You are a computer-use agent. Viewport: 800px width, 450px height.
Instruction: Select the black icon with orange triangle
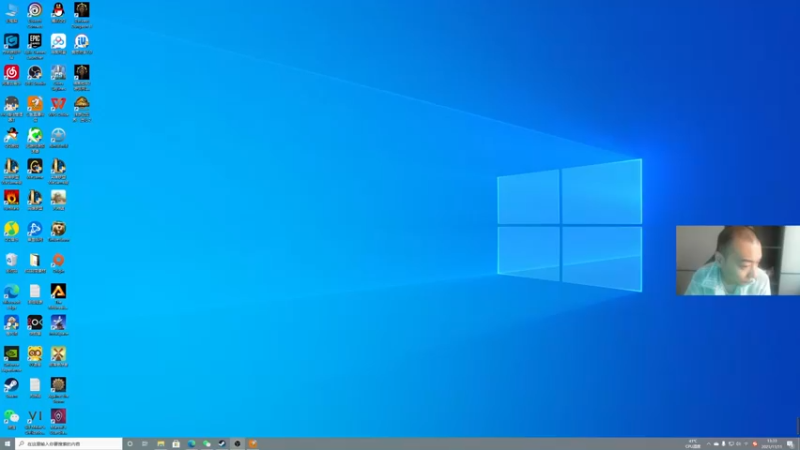point(58,296)
